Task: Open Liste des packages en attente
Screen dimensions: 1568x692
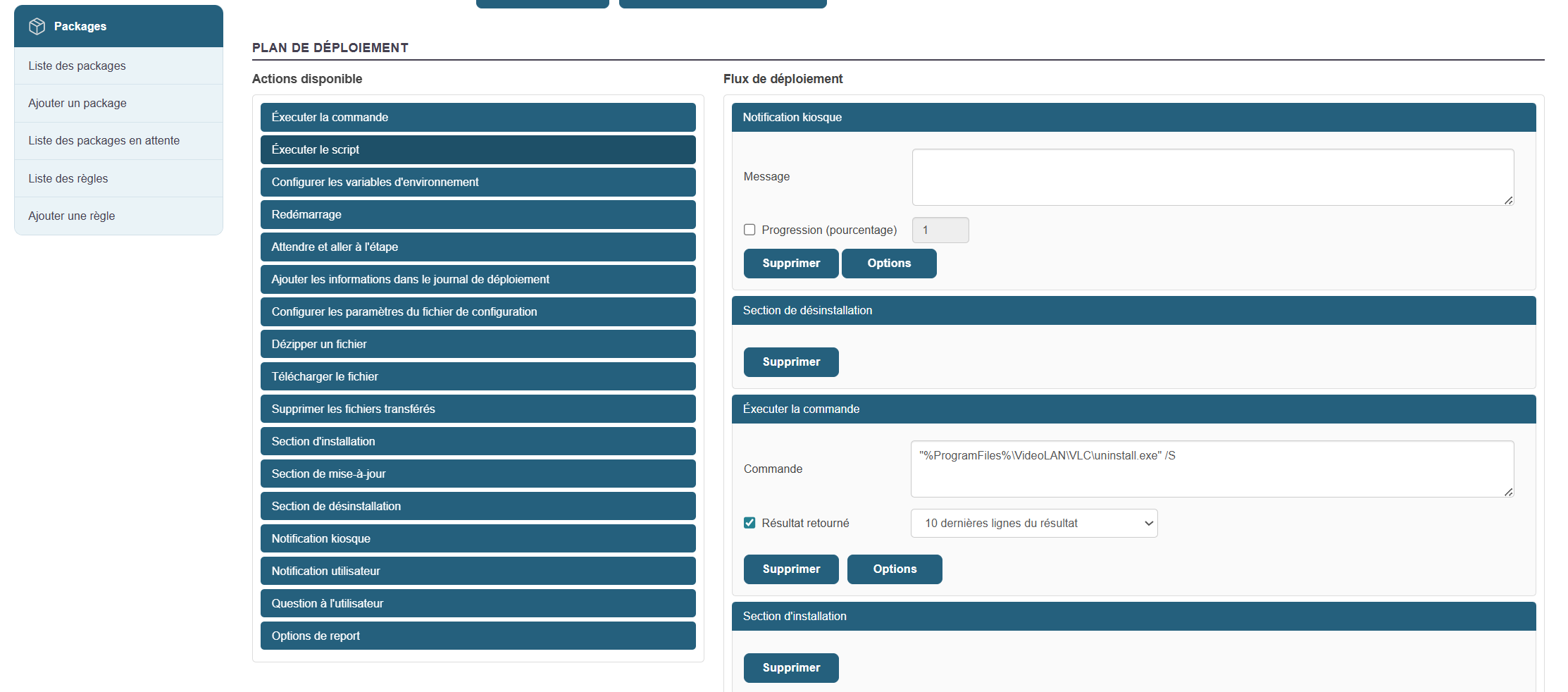Action: (x=104, y=140)
